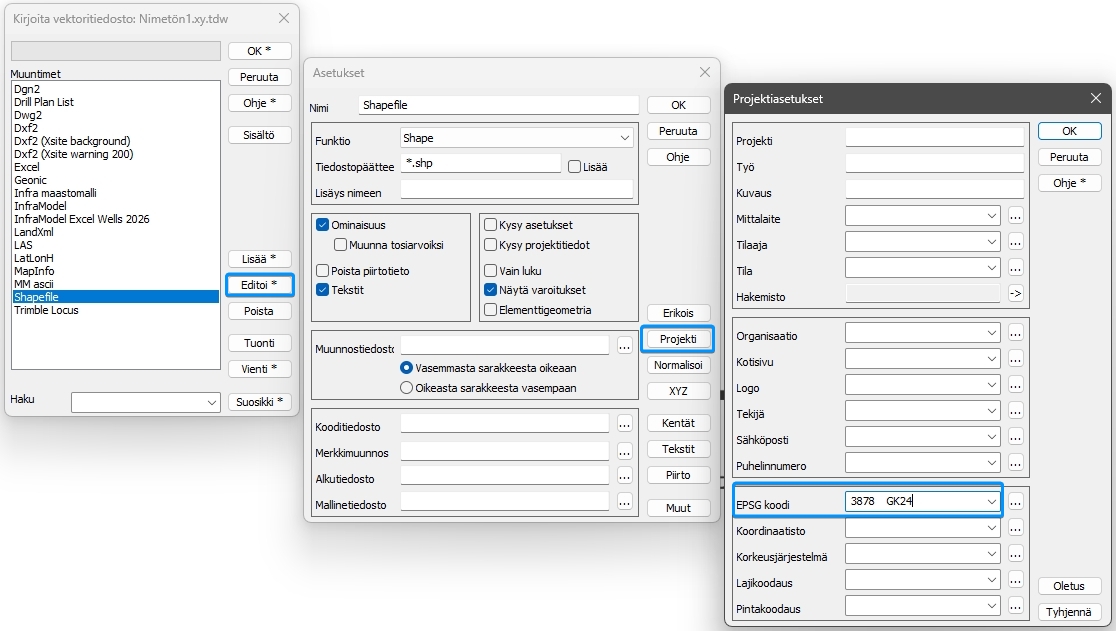Click the browse button next to Muunnostiedosto

click(624, 346)
